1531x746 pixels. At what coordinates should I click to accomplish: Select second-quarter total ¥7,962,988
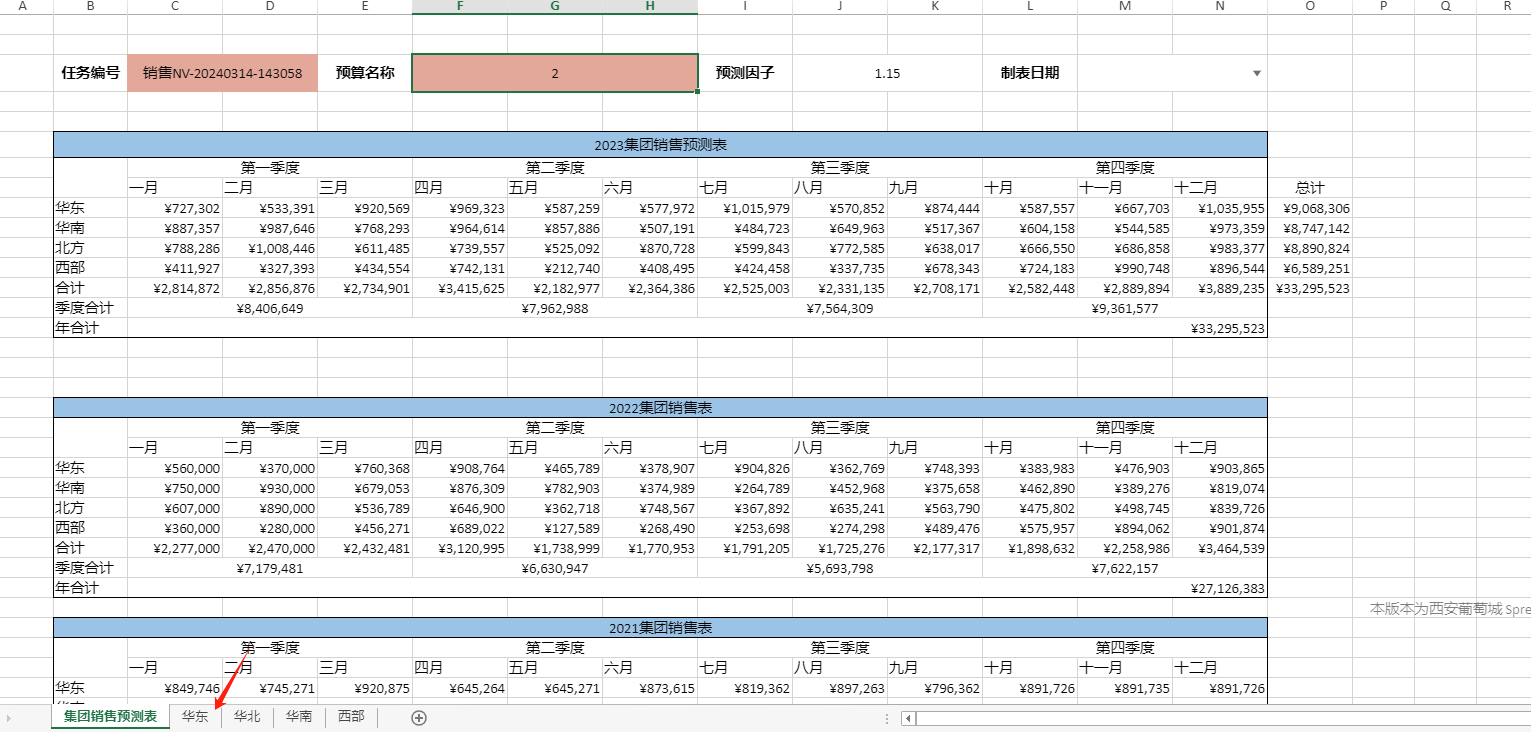tap(555, 309)
